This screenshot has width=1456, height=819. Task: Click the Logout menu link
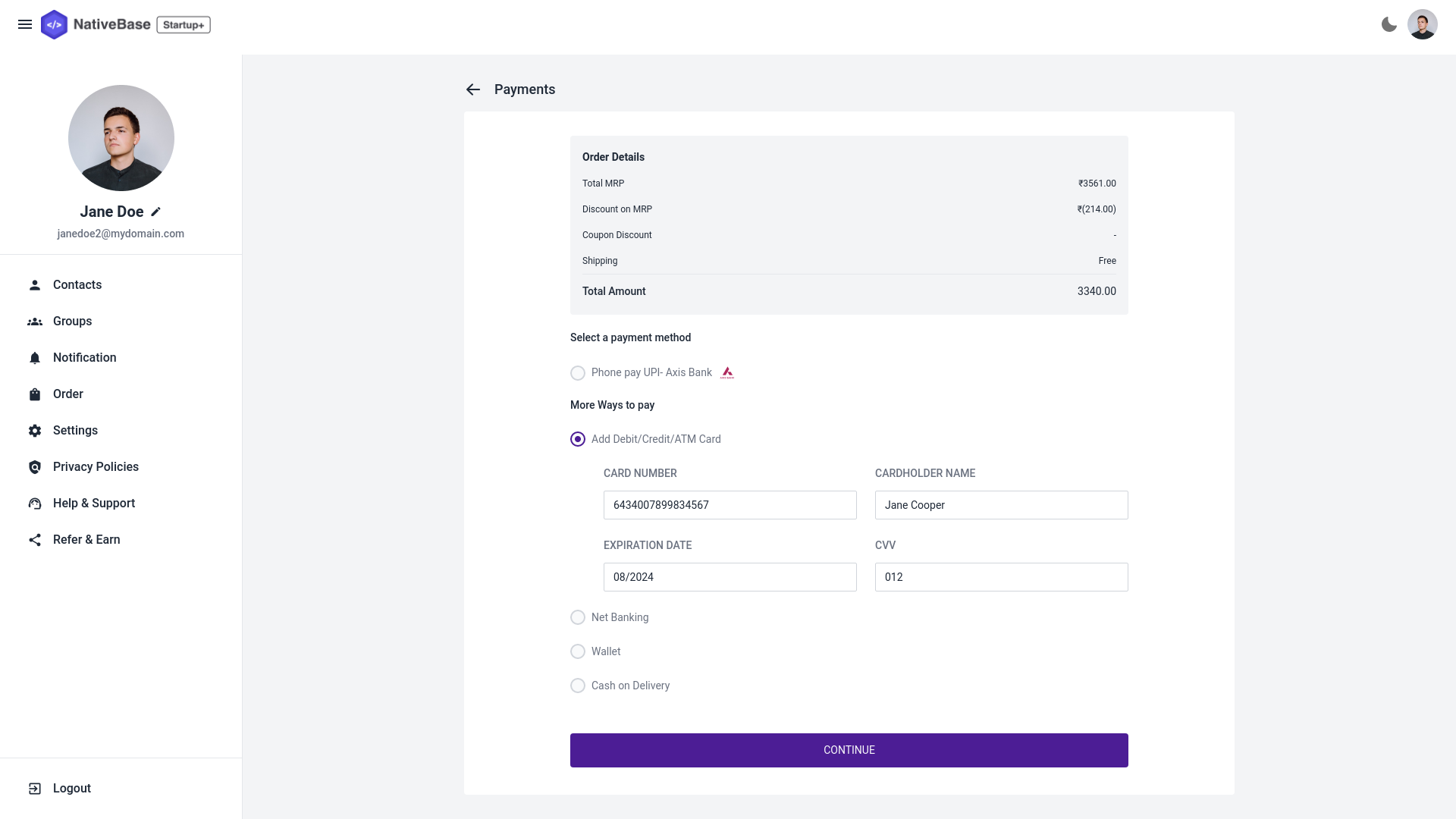(72, 788)
